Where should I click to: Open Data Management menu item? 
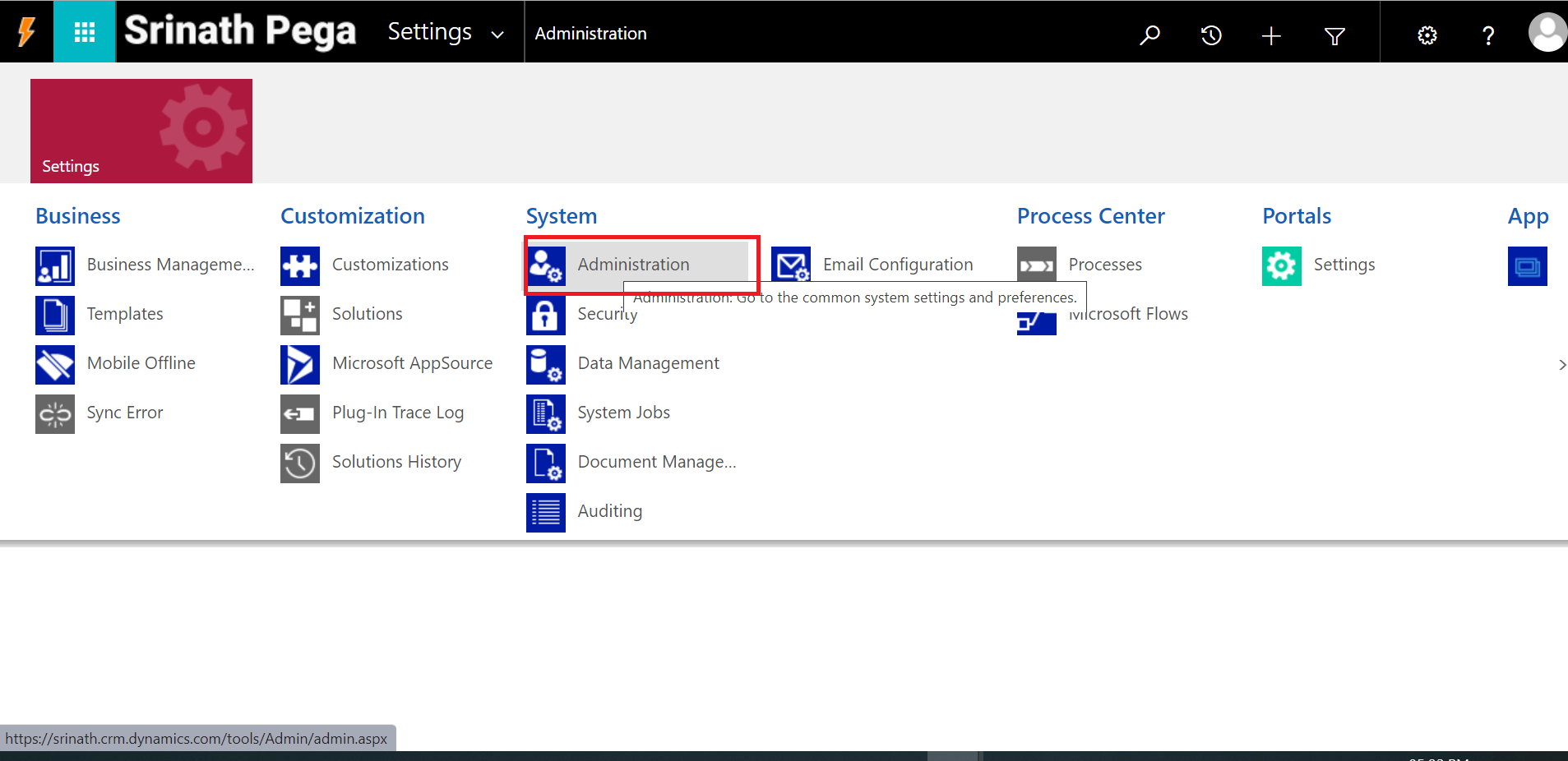click(x=648, y=363)
